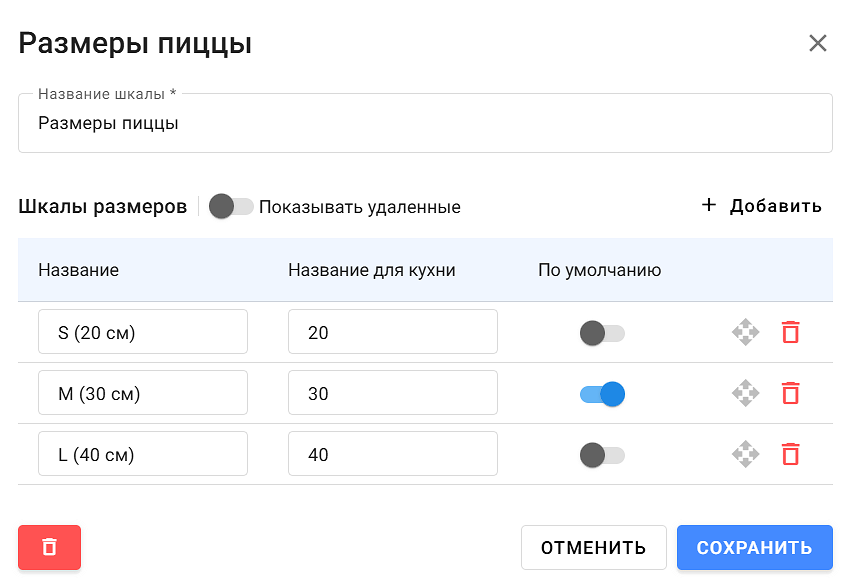The image size is (860, 588).
Task: Toggle Показывать удаленные switch
Action: click(x=231, y=207)
